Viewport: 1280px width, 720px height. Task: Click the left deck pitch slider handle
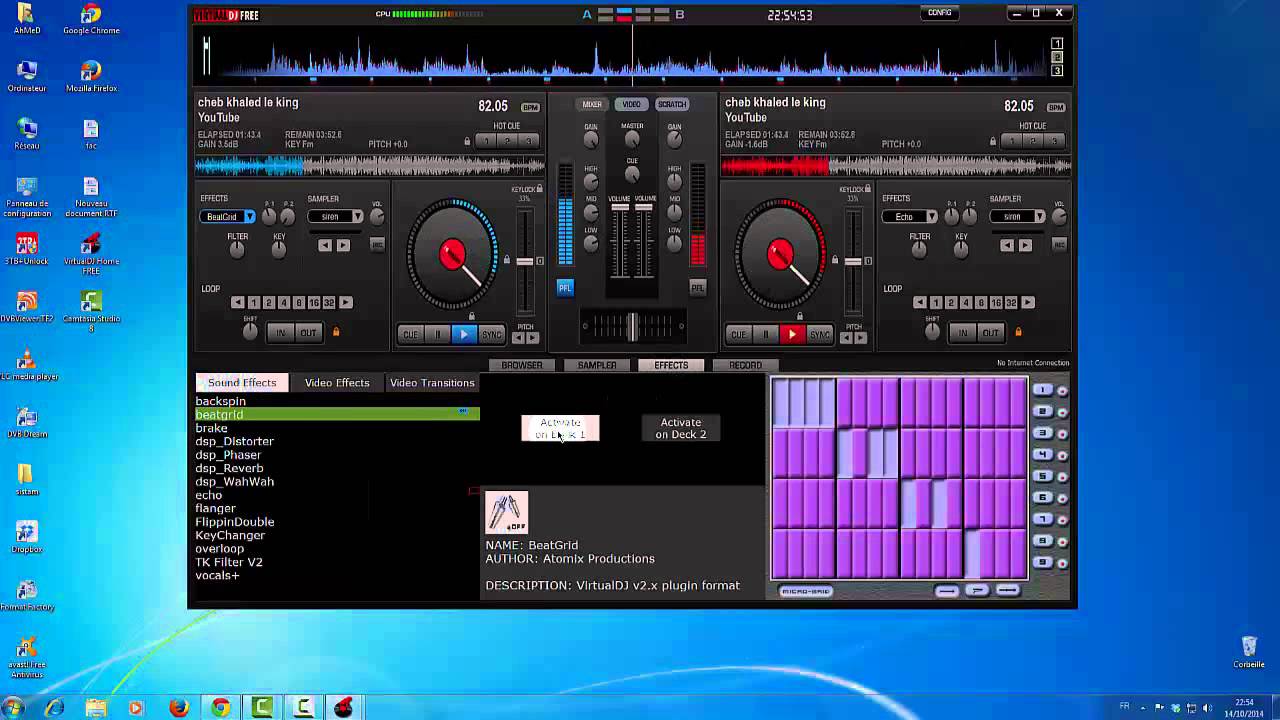tap(524, 261)
